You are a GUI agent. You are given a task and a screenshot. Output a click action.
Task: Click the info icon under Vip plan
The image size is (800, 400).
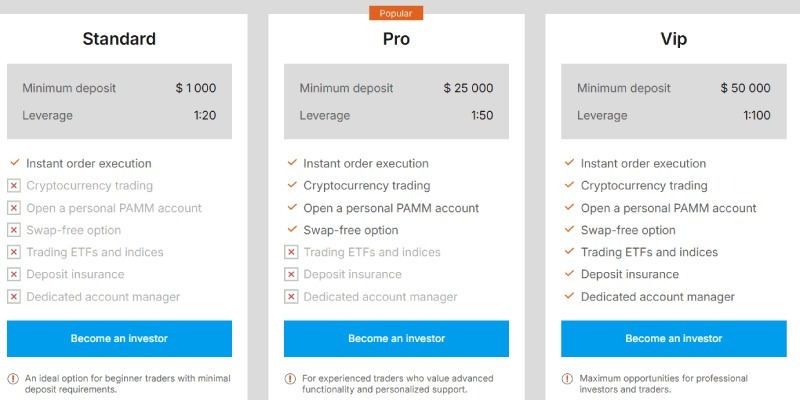tap(567, 378)
